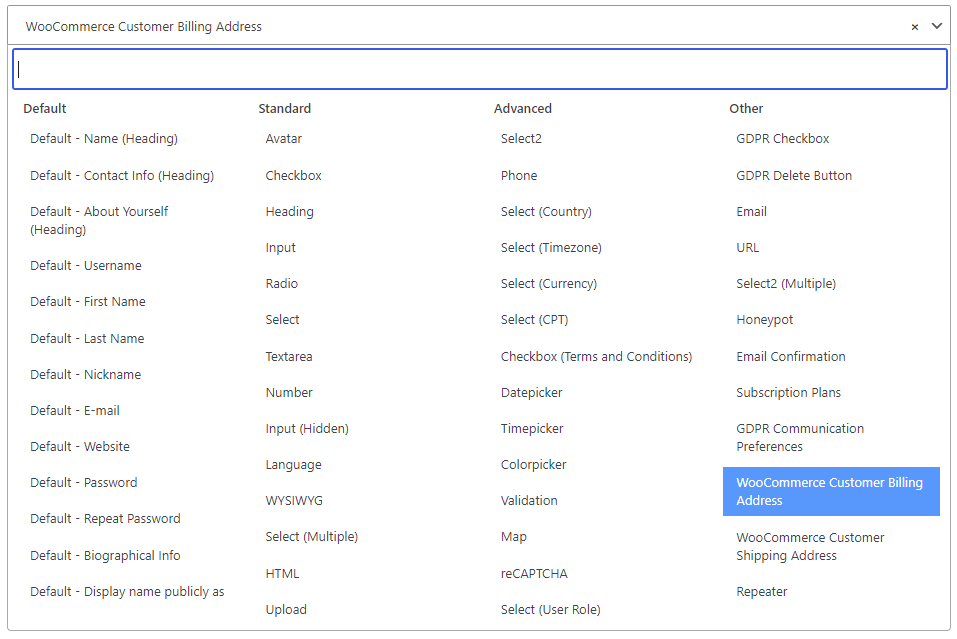Clear selection with the x icon
This screenshot has height=639, width=957.
click(914, 27)
